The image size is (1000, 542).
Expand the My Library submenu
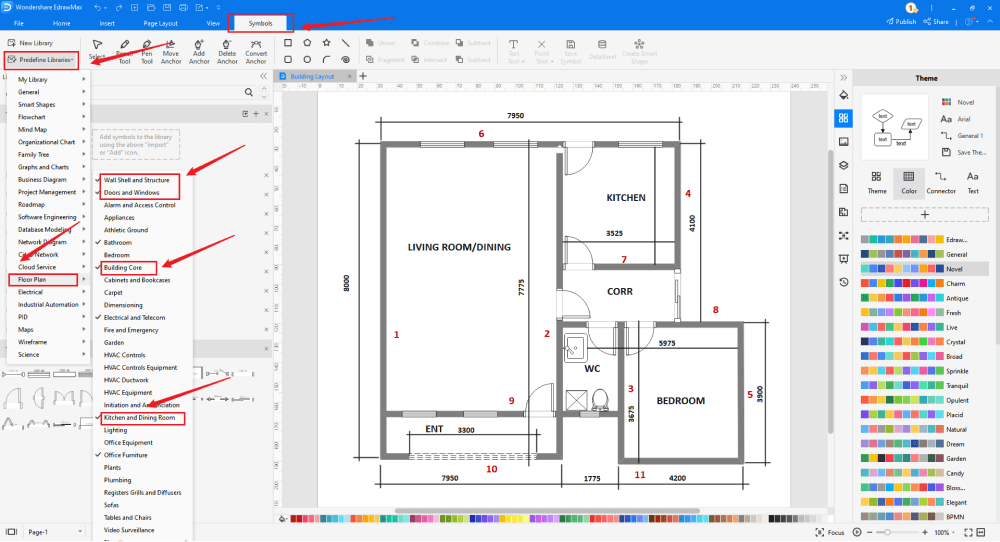coord(48,80)
